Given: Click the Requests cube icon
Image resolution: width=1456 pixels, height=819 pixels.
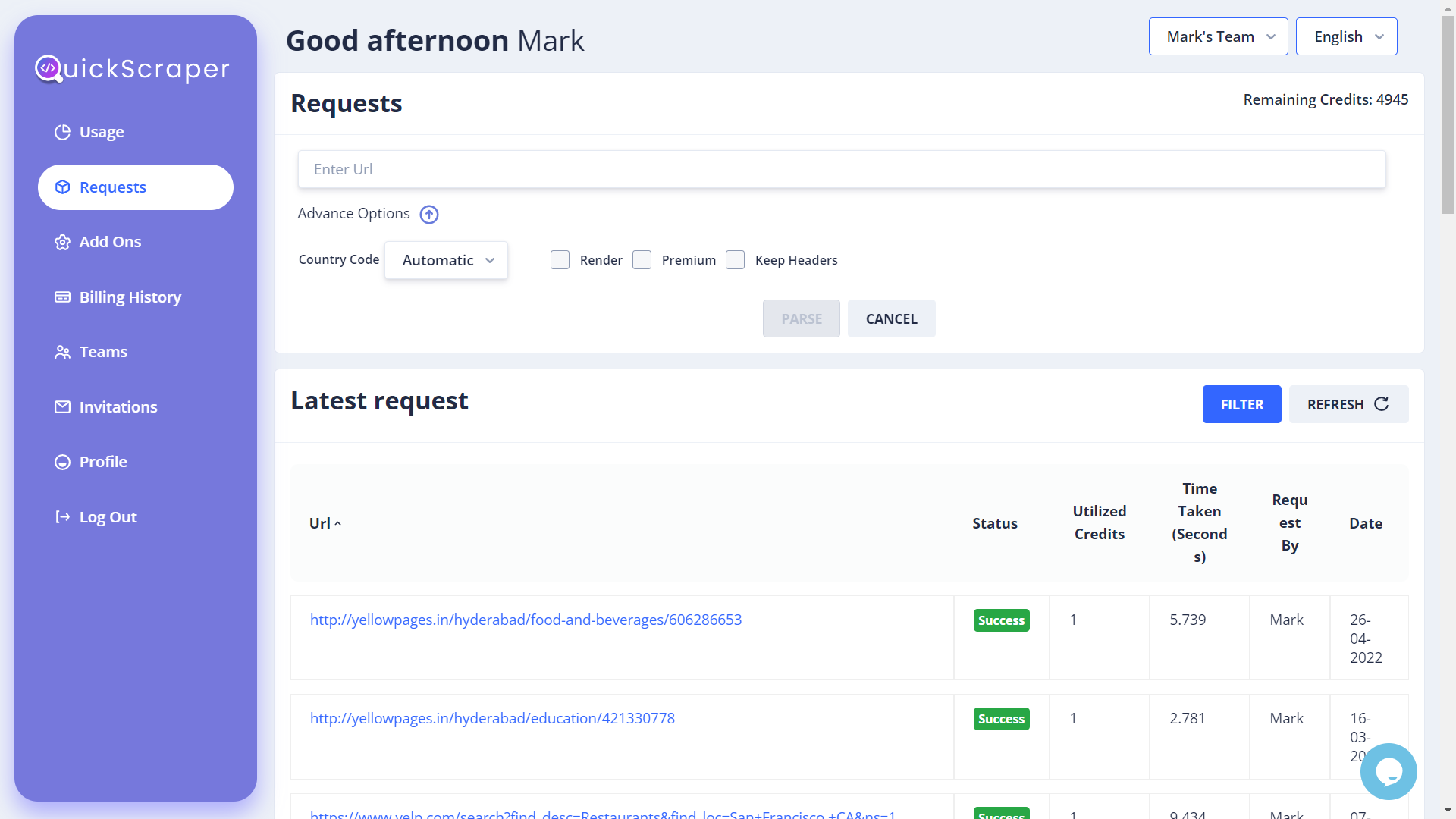Looking at the screenshot, I should pyautogui.click(x=62, y=187).
